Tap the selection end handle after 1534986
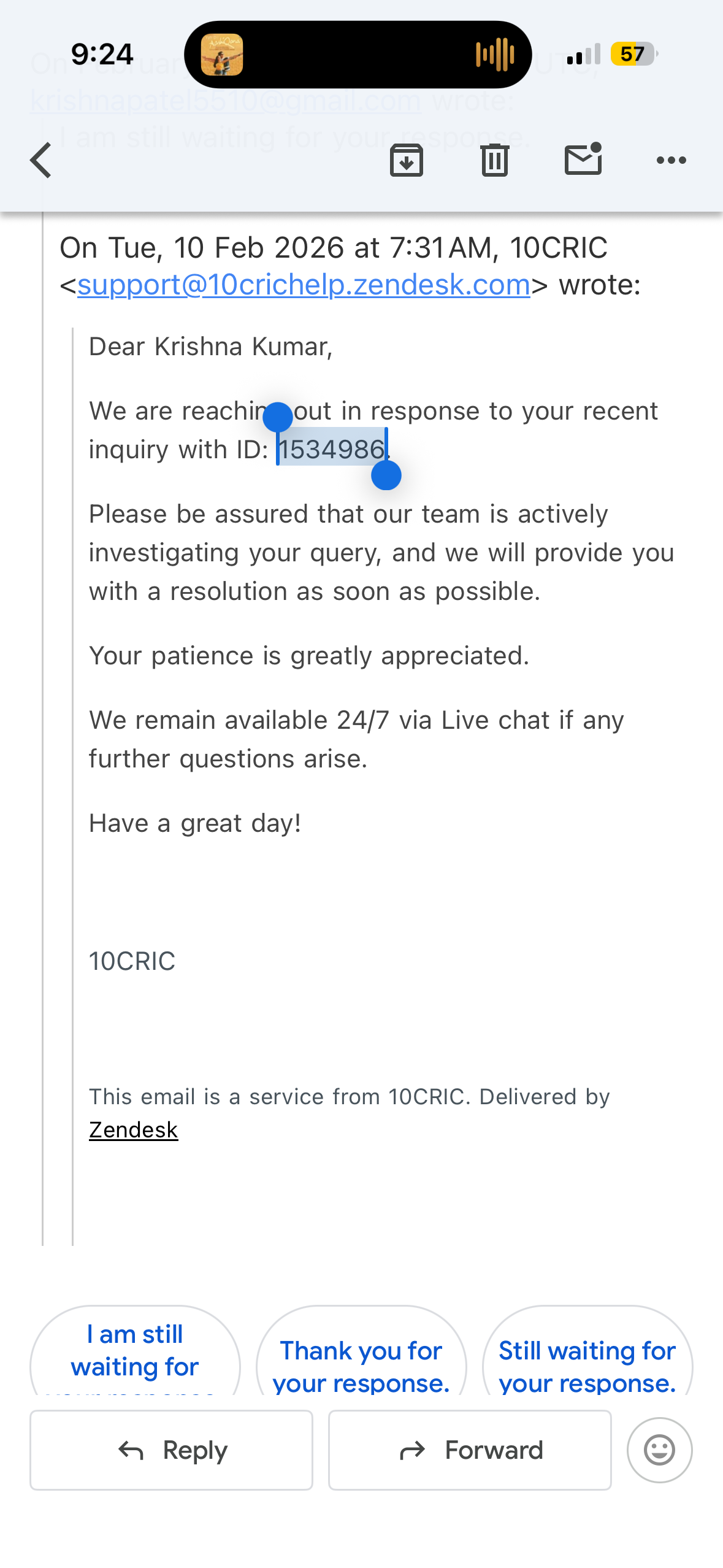 386,475
